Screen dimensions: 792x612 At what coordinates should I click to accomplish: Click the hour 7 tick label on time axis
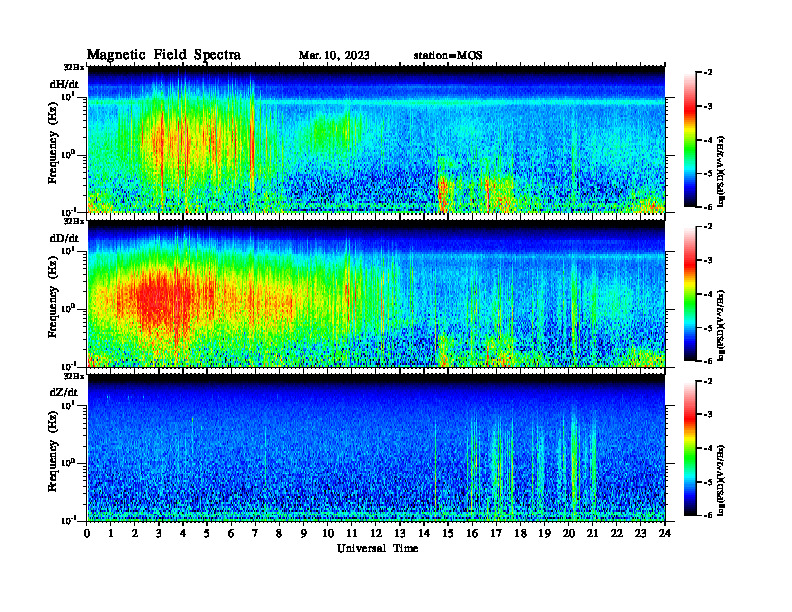(x=256, y=533)
